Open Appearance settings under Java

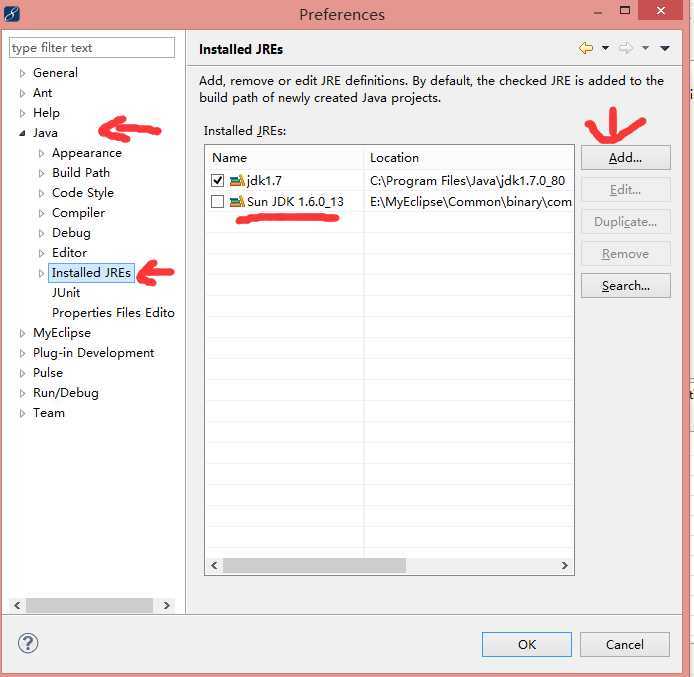87,153
